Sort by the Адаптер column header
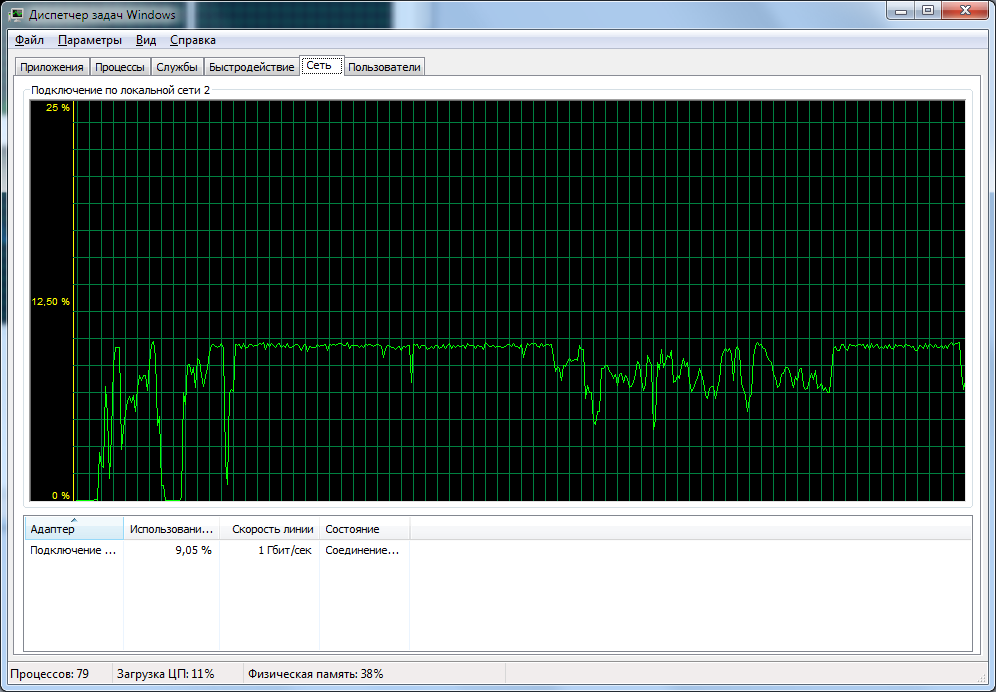This screenshot has width=996, height=692. (72, 529)
